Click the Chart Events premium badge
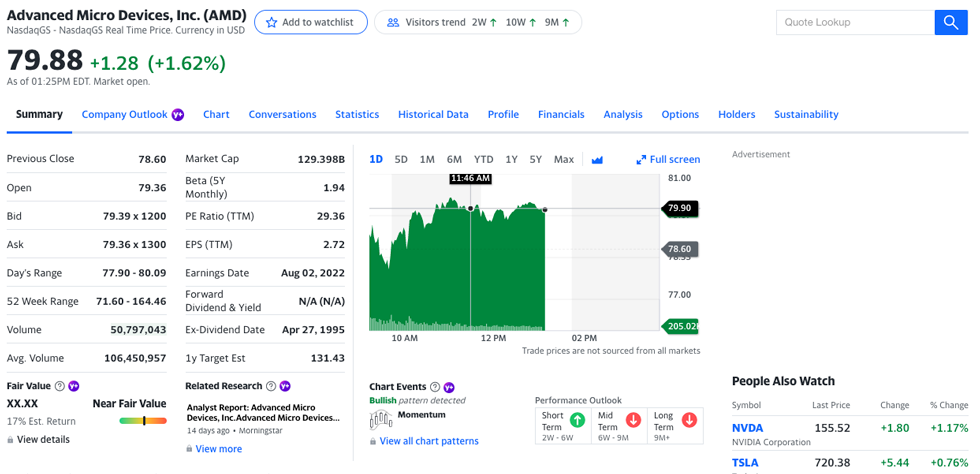The image size is (980, 474). (x=449, y=387)
